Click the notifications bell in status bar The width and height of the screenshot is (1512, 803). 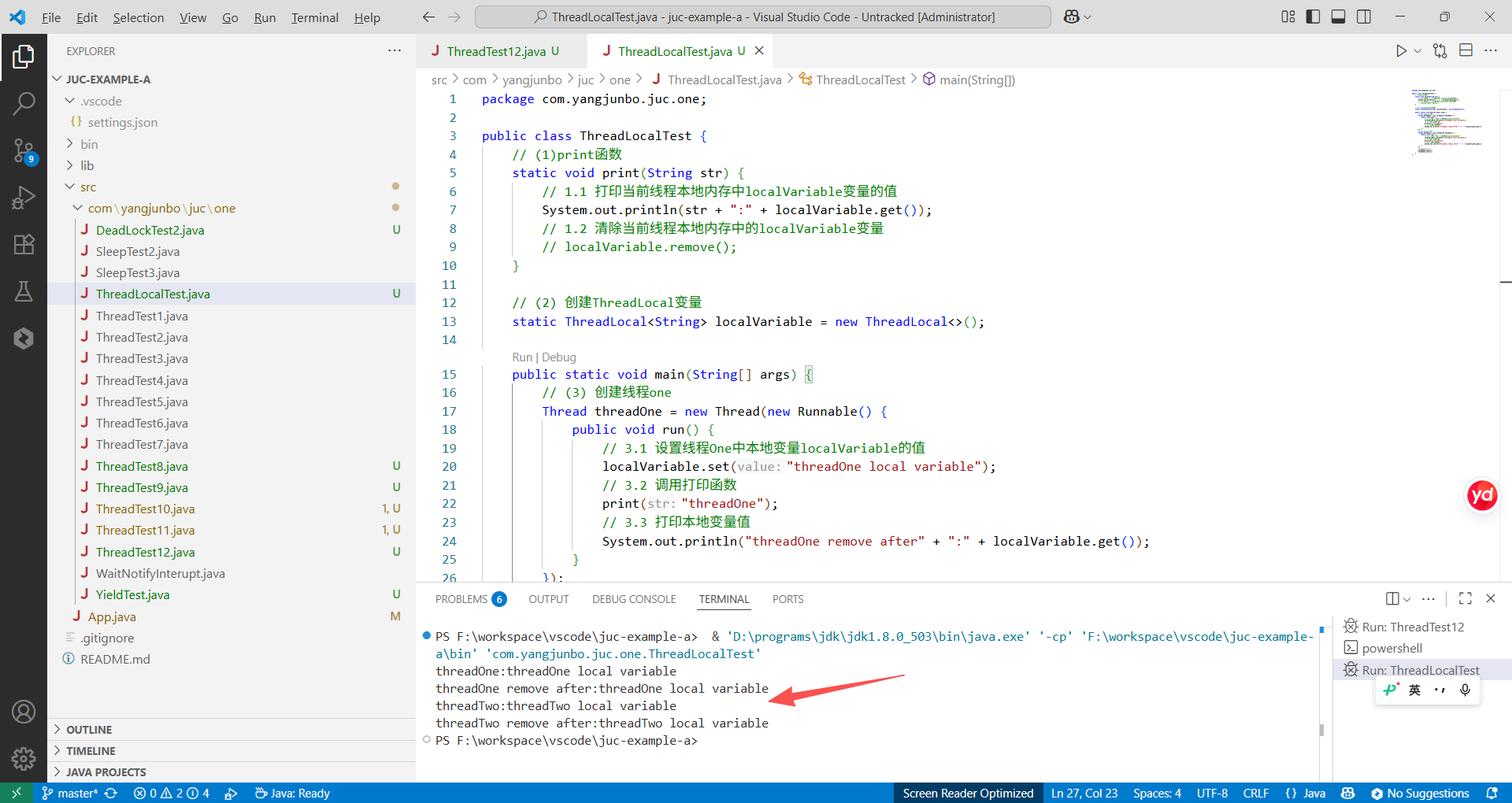(x=1492, y=794)
